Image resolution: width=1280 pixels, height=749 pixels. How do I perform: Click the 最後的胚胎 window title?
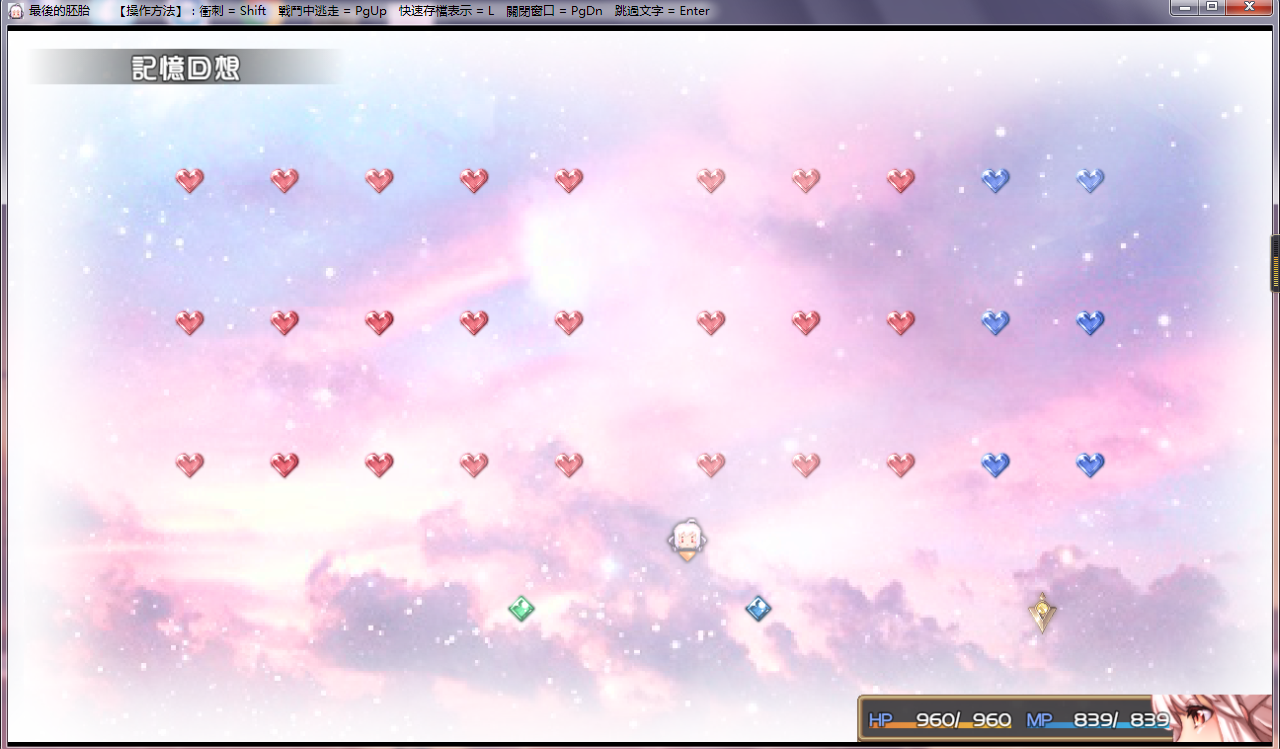click(x=59, y=11)
